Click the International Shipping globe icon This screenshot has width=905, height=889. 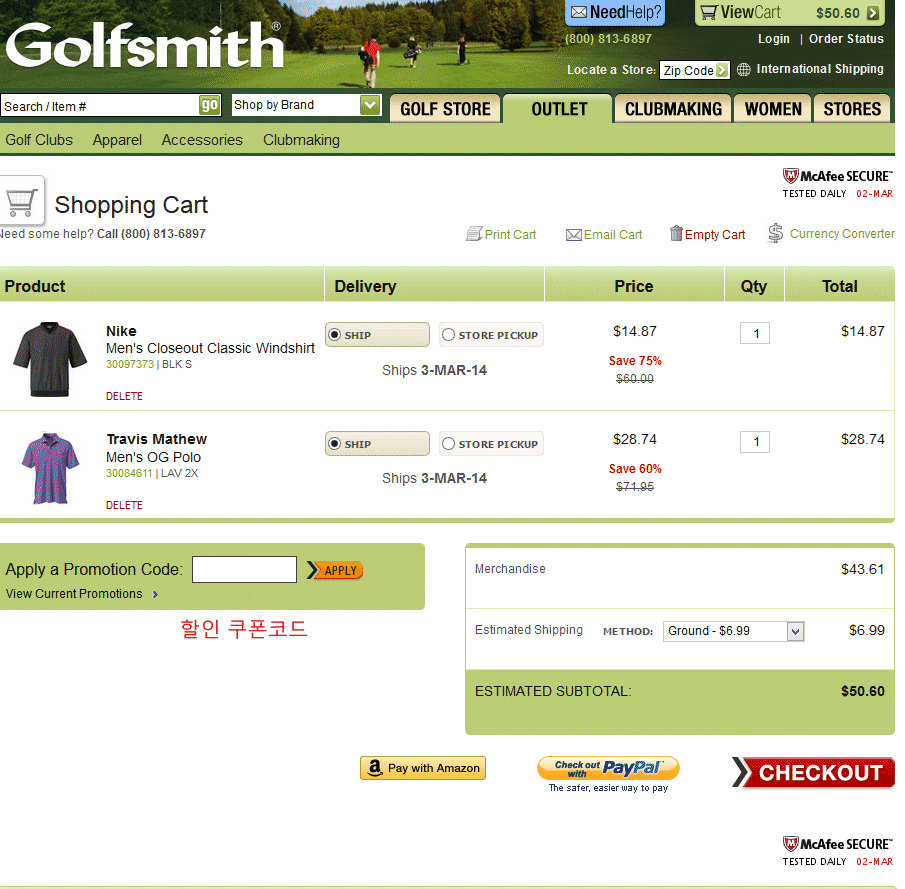click(744, 70)
